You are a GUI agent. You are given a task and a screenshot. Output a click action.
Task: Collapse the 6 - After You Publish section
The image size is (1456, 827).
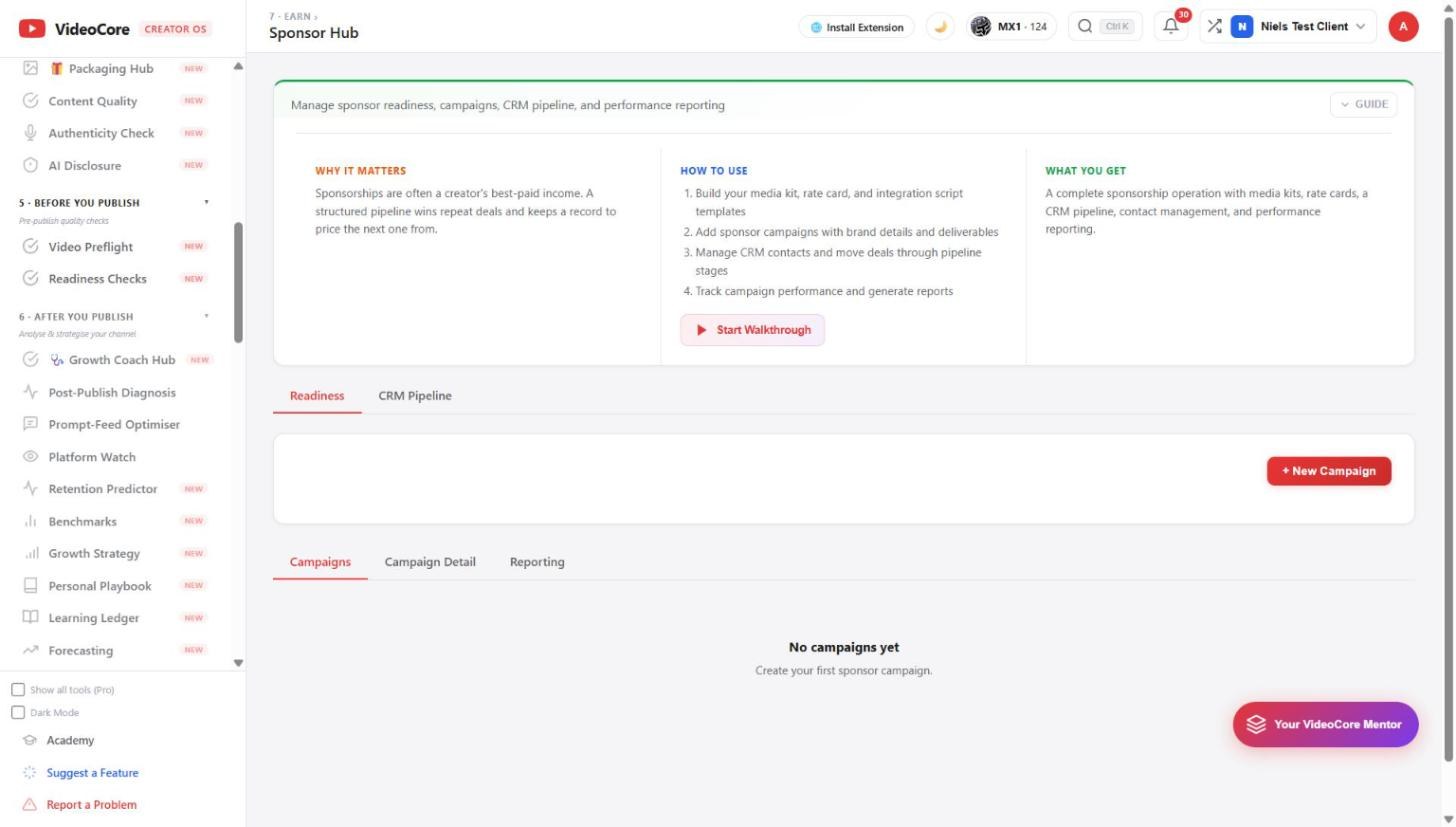(207, 316)
